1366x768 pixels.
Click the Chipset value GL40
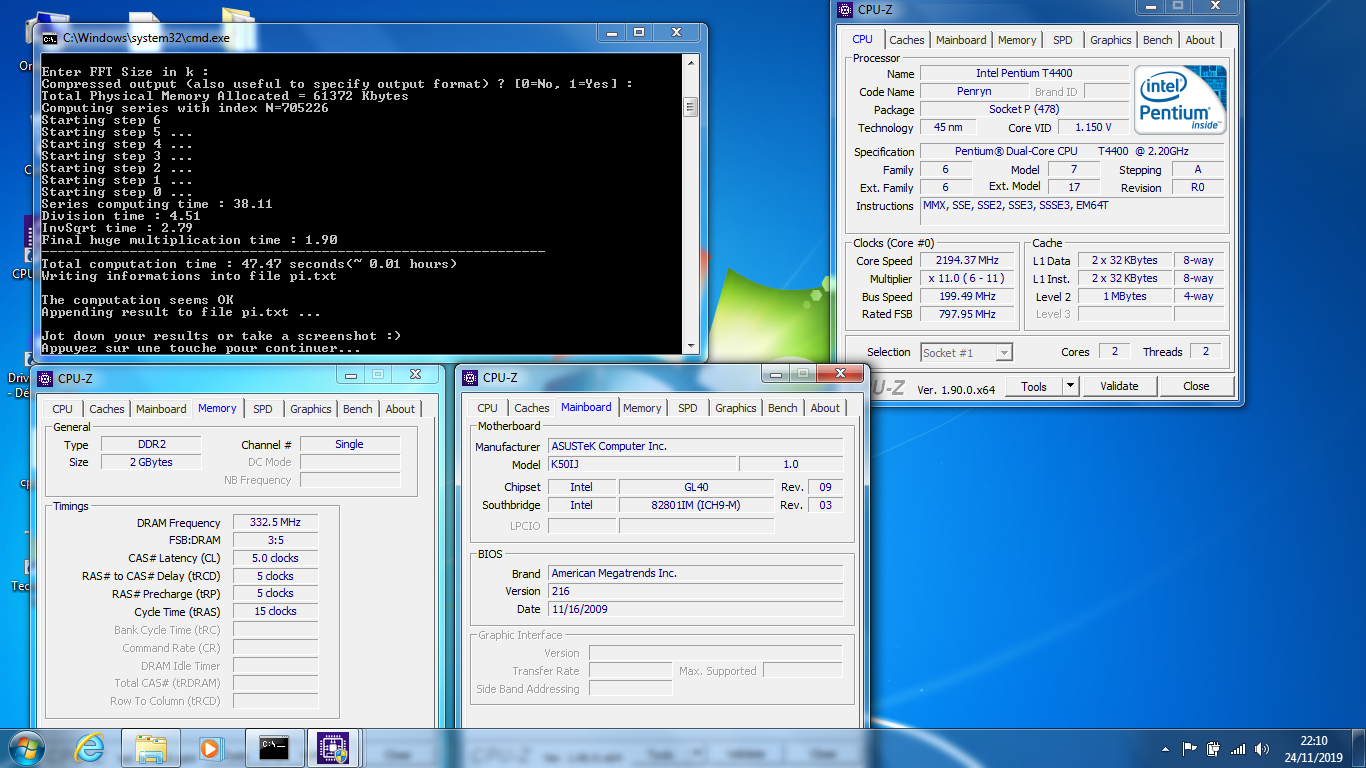(696, 488)
